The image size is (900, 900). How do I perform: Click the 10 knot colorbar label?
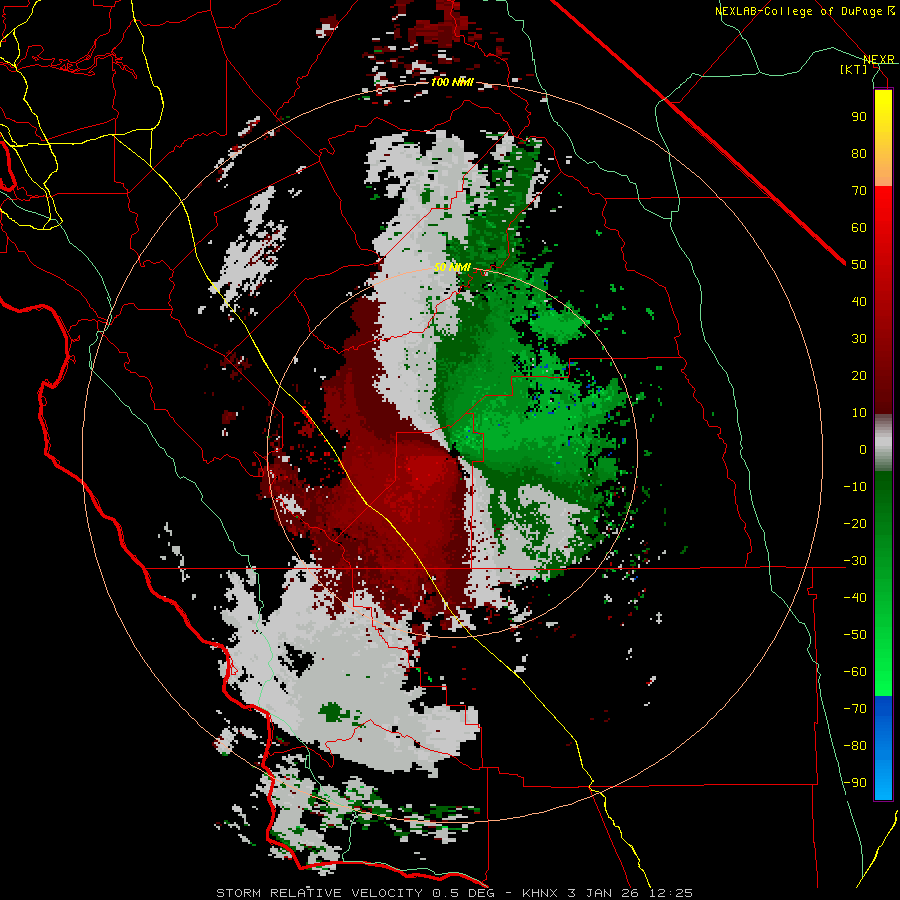click(859, 413)
